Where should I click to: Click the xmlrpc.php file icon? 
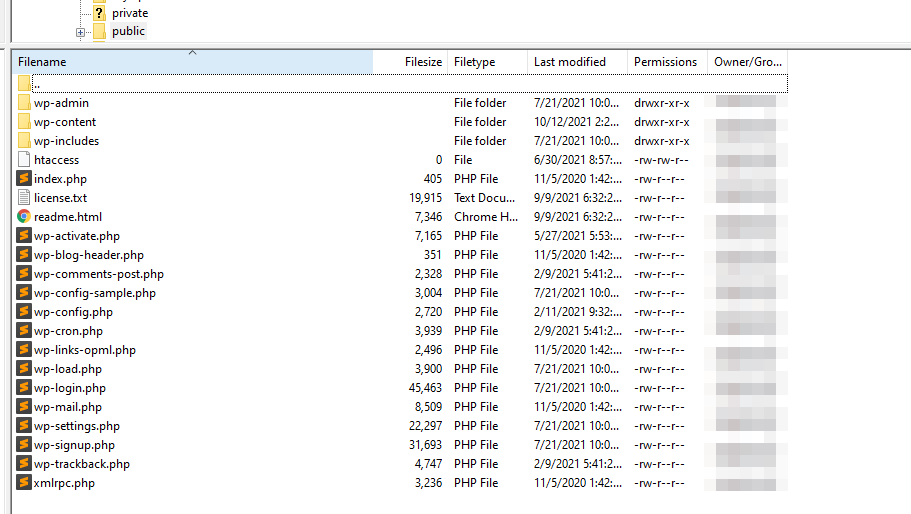coord(24,483)
